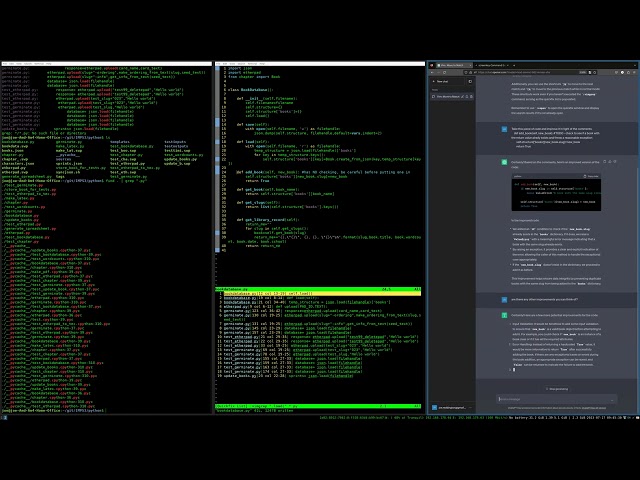Open the tab list dropdown arrow in the tab bar
The height and width of the screenshot is (480, 640).
point(635,65)
